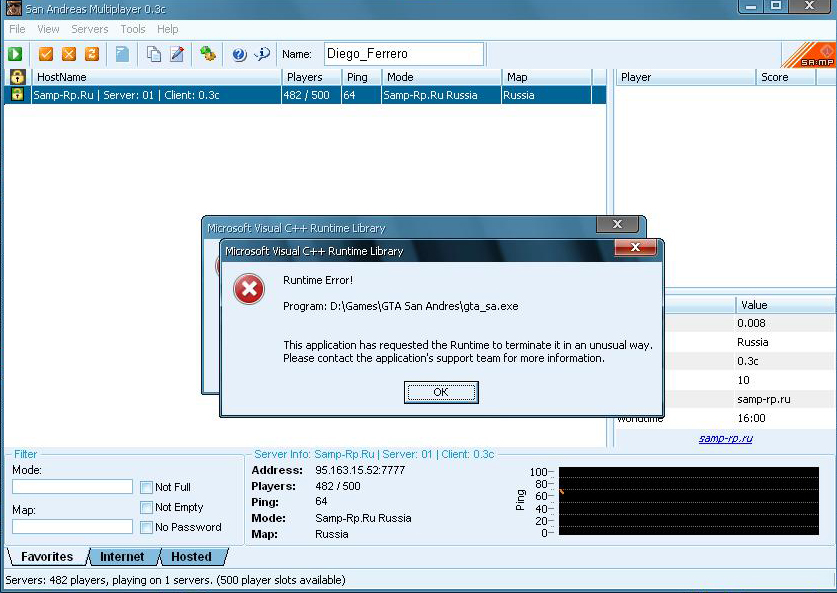Click the Samp-Rp.Ru Russia mode cell in list
The width and height of the screenshot is (837, 593).
pos(430,95)
